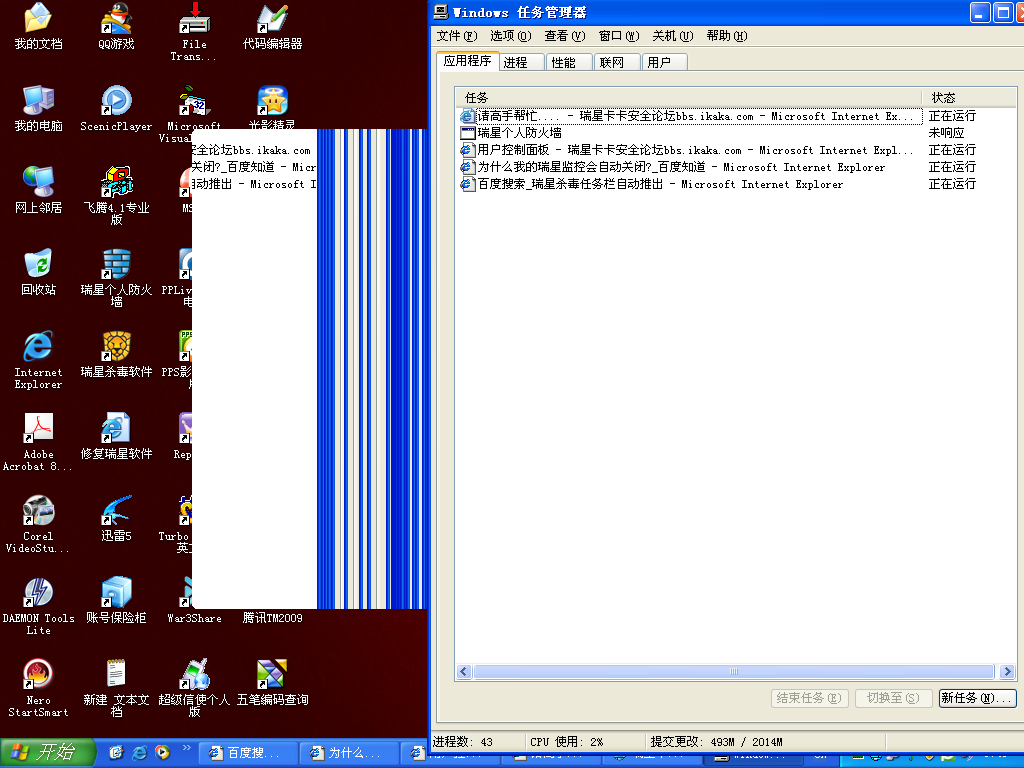Open the 我的文档 desktop icon
Screen dimensions: 1024x768
[38, 26]
